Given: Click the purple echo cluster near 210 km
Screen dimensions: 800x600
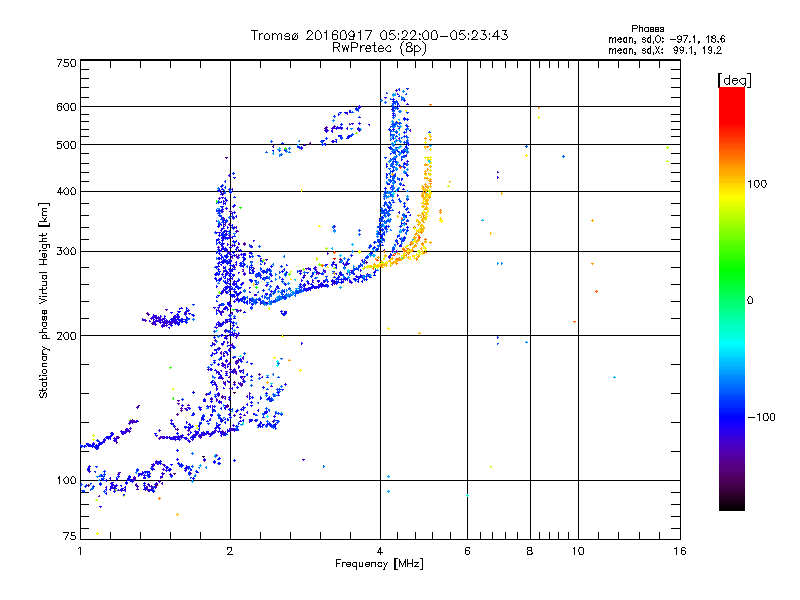Looking at the screenshot, I should (x=168, y=318).
